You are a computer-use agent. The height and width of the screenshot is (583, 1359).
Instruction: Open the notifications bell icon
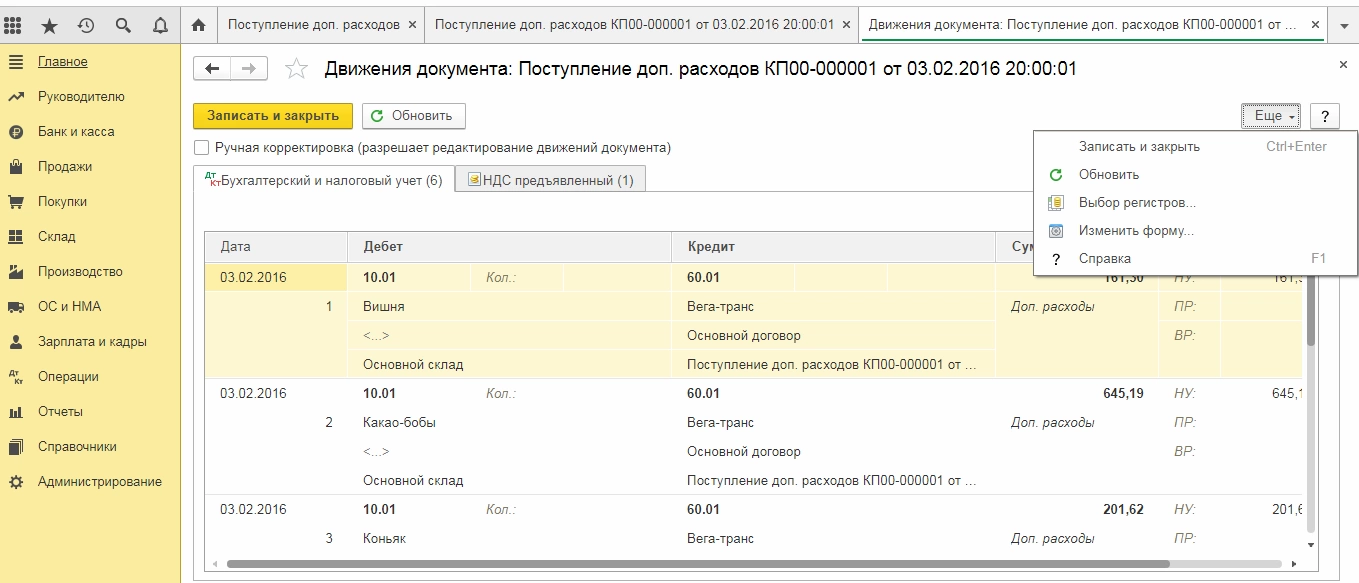click(x=160, y=26)
